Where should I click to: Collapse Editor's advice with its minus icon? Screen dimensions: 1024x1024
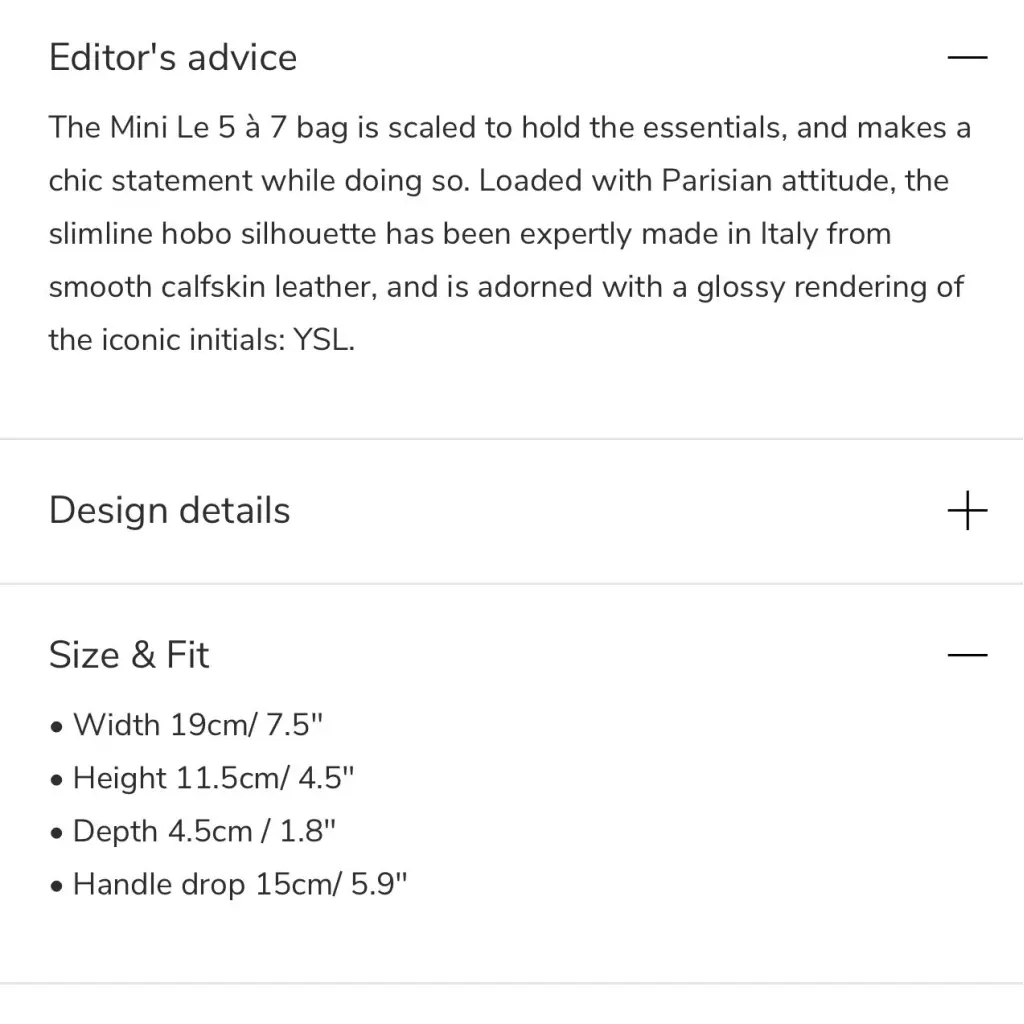[x=967, y=57]
